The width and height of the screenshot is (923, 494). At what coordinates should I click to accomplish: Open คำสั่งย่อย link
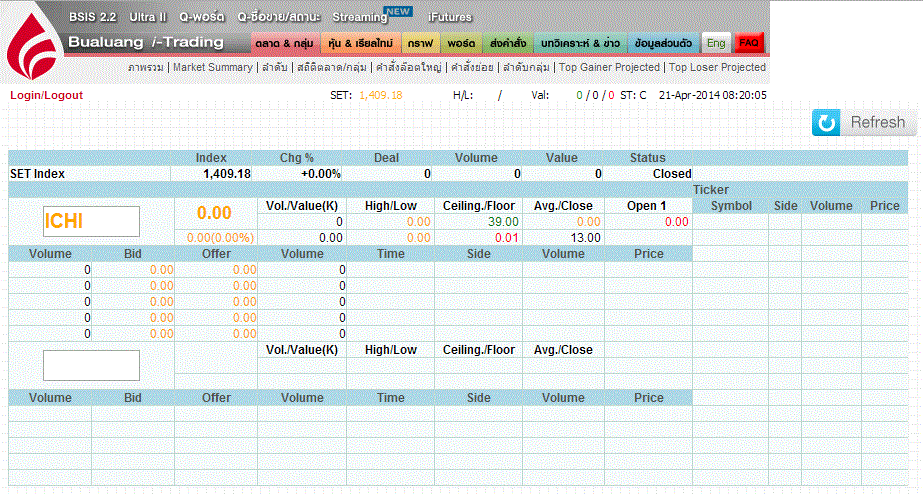point(472,67)
